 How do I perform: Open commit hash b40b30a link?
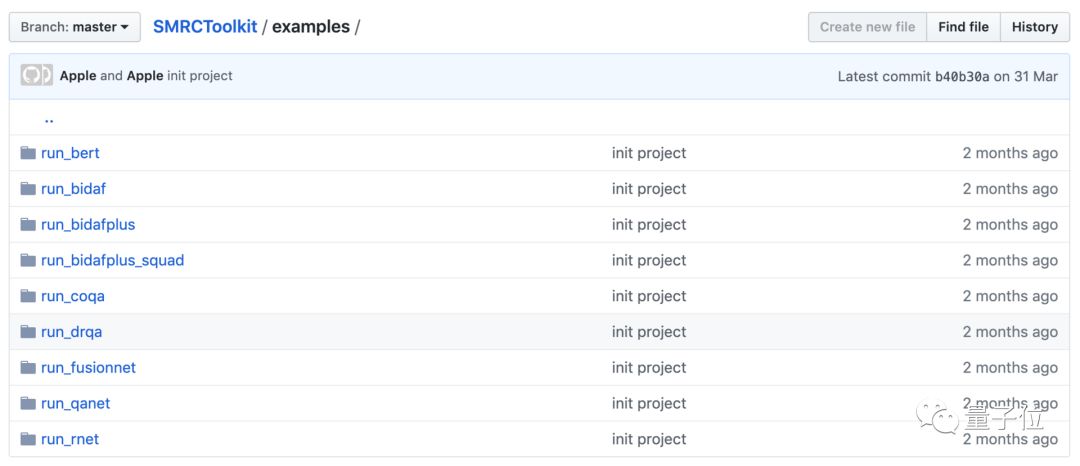[962, 76]
